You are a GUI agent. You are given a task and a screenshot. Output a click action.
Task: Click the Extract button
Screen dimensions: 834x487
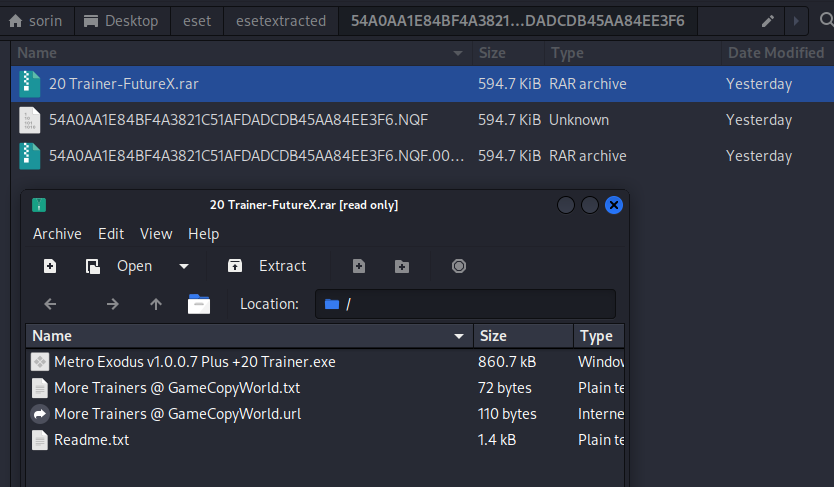pyautogui.click(x=268, y=266)
